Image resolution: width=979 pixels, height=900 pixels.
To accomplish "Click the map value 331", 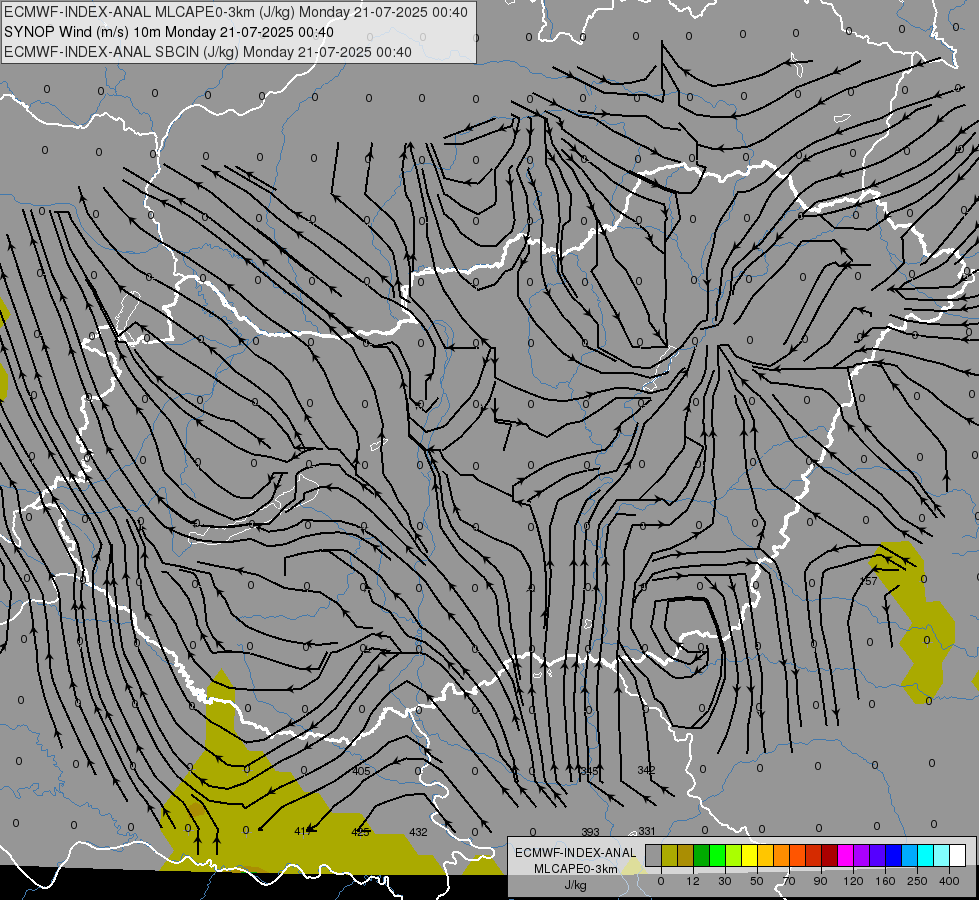I will coord(647,831).
